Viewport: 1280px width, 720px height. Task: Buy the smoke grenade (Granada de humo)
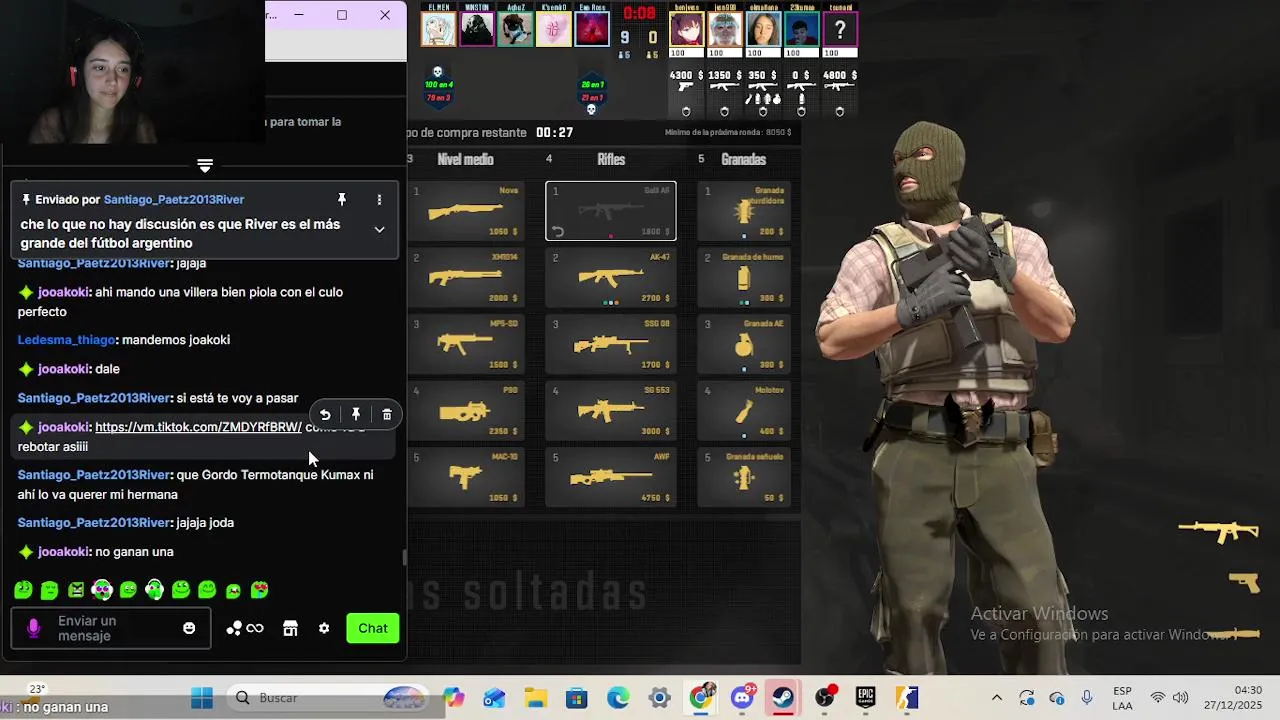pyautogui.click(x=744, y=277)
